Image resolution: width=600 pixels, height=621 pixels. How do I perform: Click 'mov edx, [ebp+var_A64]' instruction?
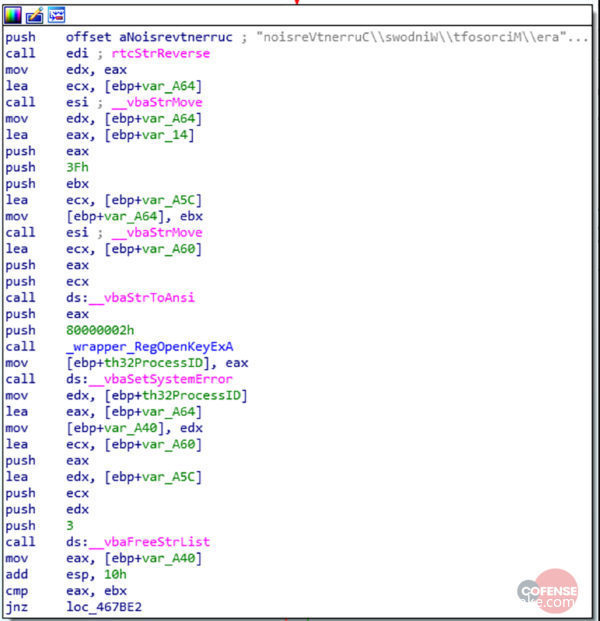[104, 118]
